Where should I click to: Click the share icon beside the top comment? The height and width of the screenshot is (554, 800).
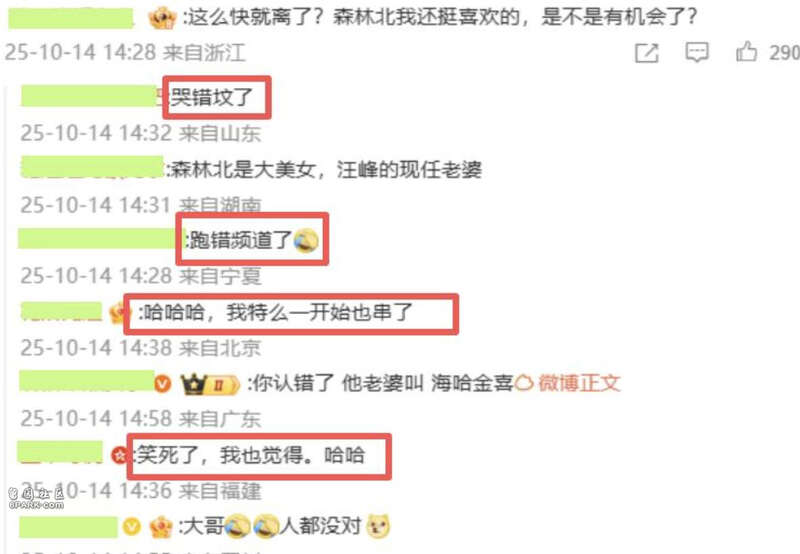[646, 53]
